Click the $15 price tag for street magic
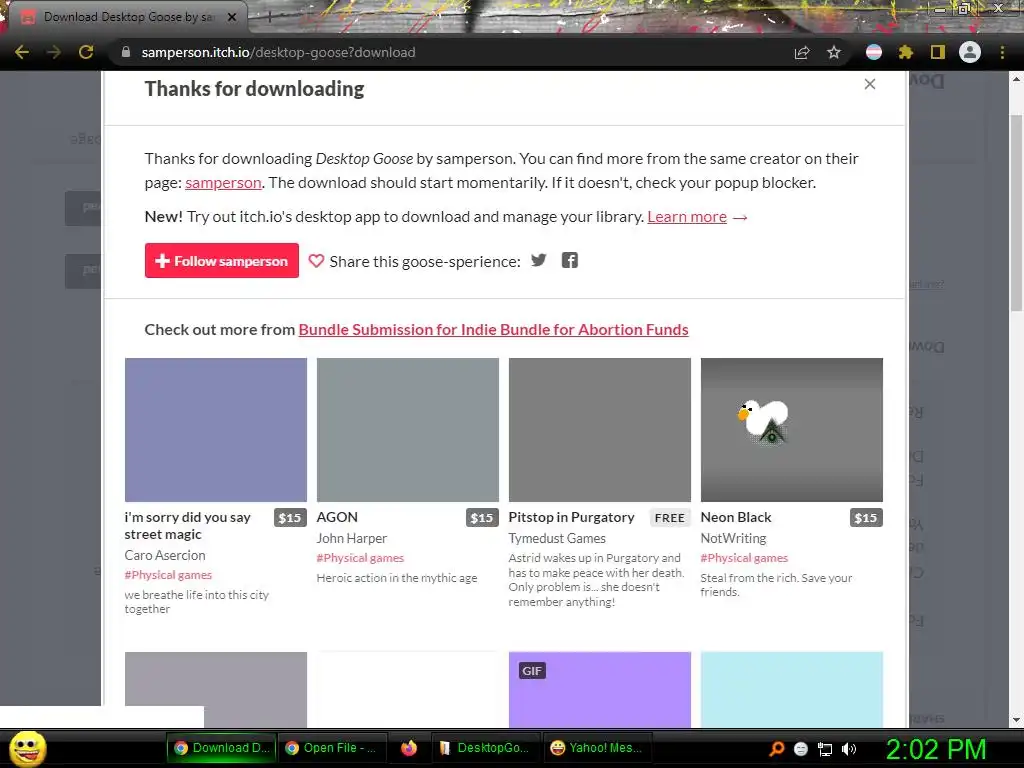This screenshot has width=1024, height=768. click(x=290, y=518)
